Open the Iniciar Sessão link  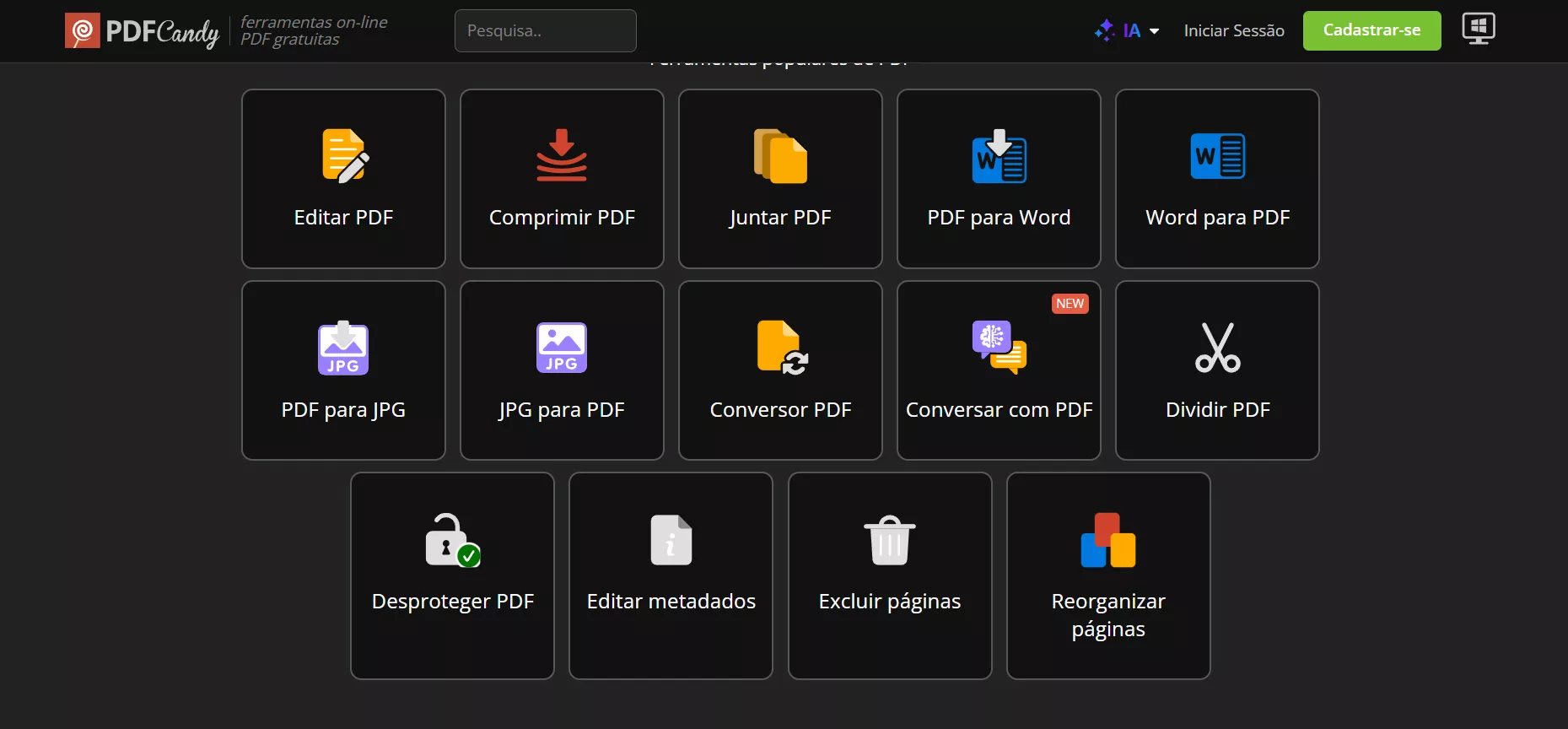pos(1234,30)
